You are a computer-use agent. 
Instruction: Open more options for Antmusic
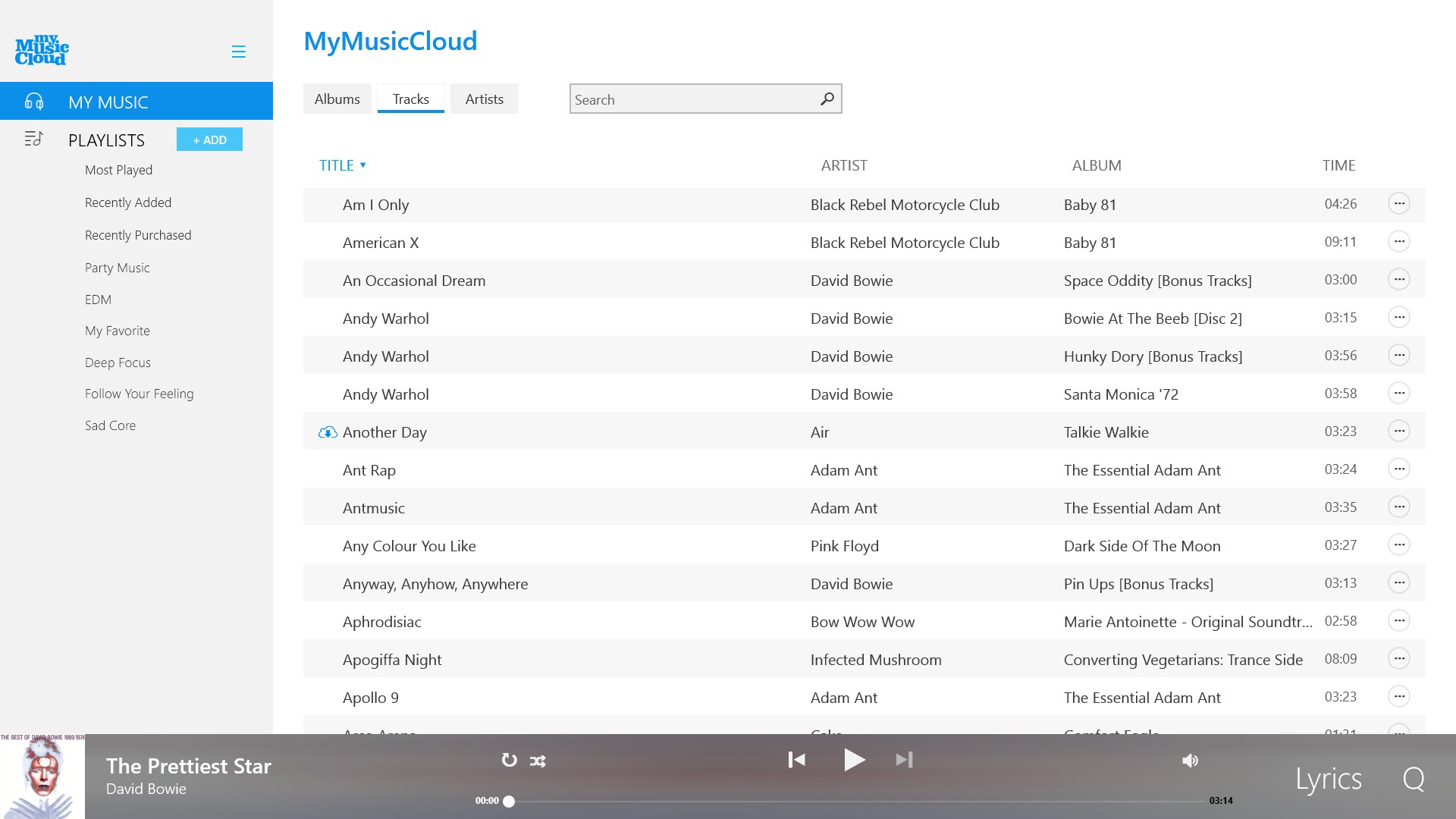coord(1399,507)
